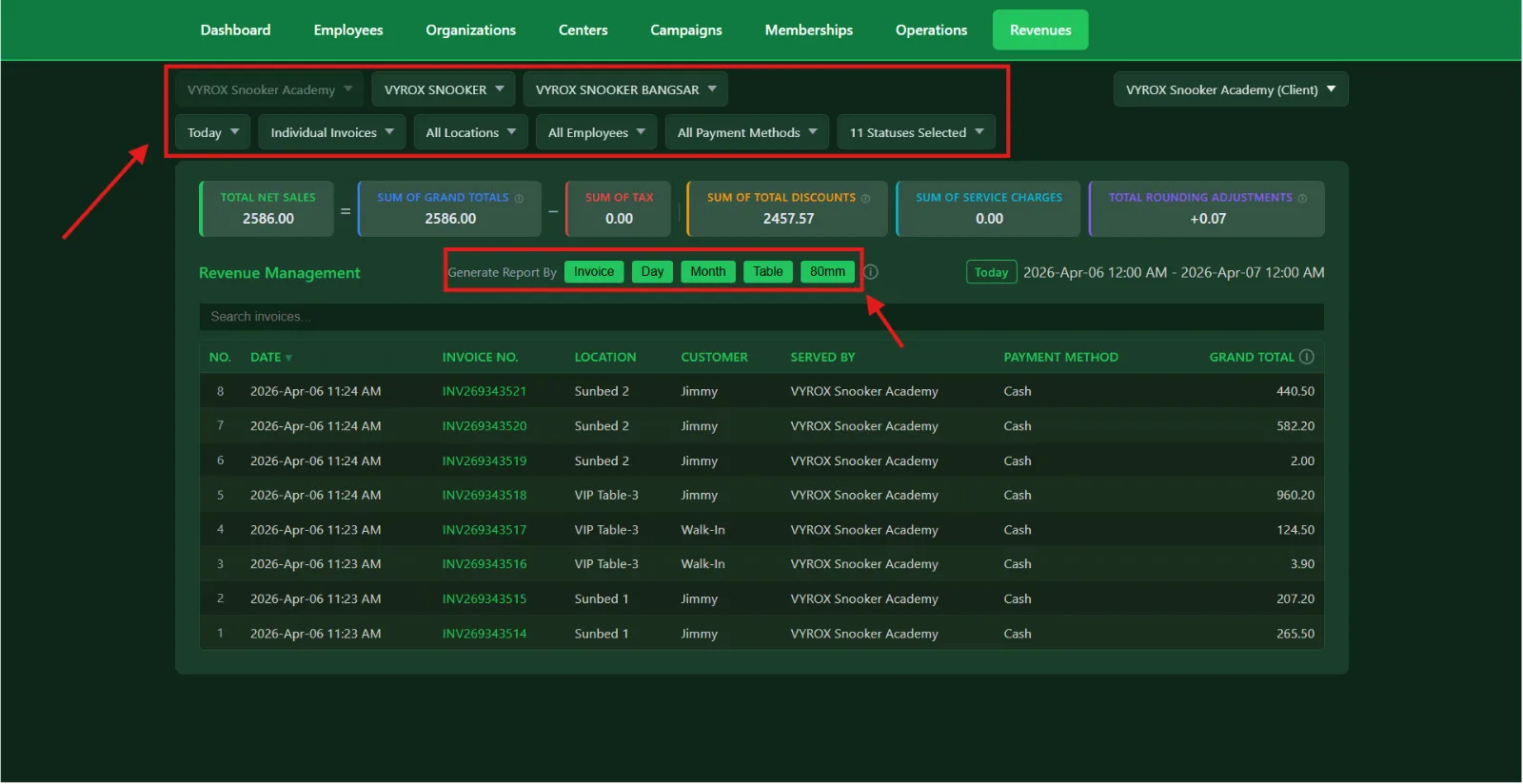Click the 80mm report button
The height and width of the screenshot is (784, 1523).
(x=827, y=272)
